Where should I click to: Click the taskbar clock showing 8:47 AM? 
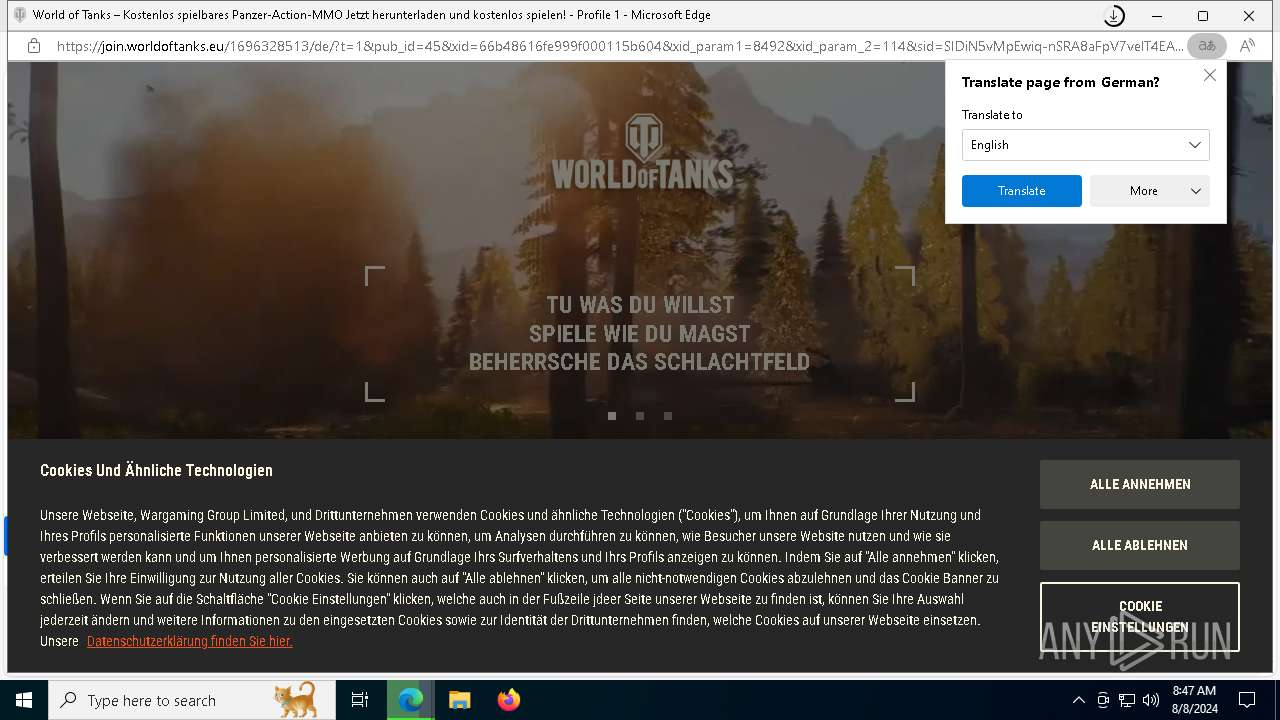[1194, 700]
